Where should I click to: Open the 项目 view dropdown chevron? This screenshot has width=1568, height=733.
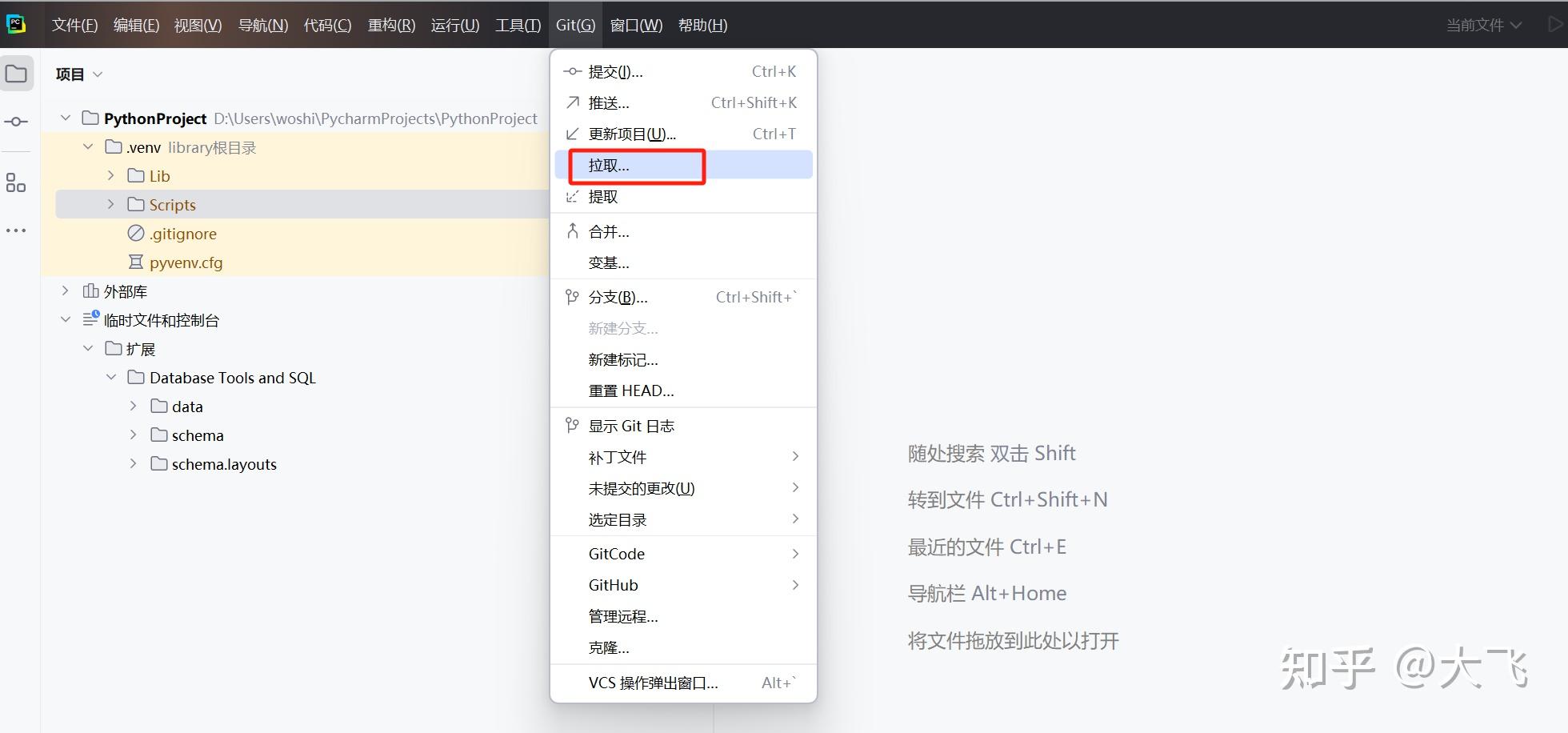(98, 74)
